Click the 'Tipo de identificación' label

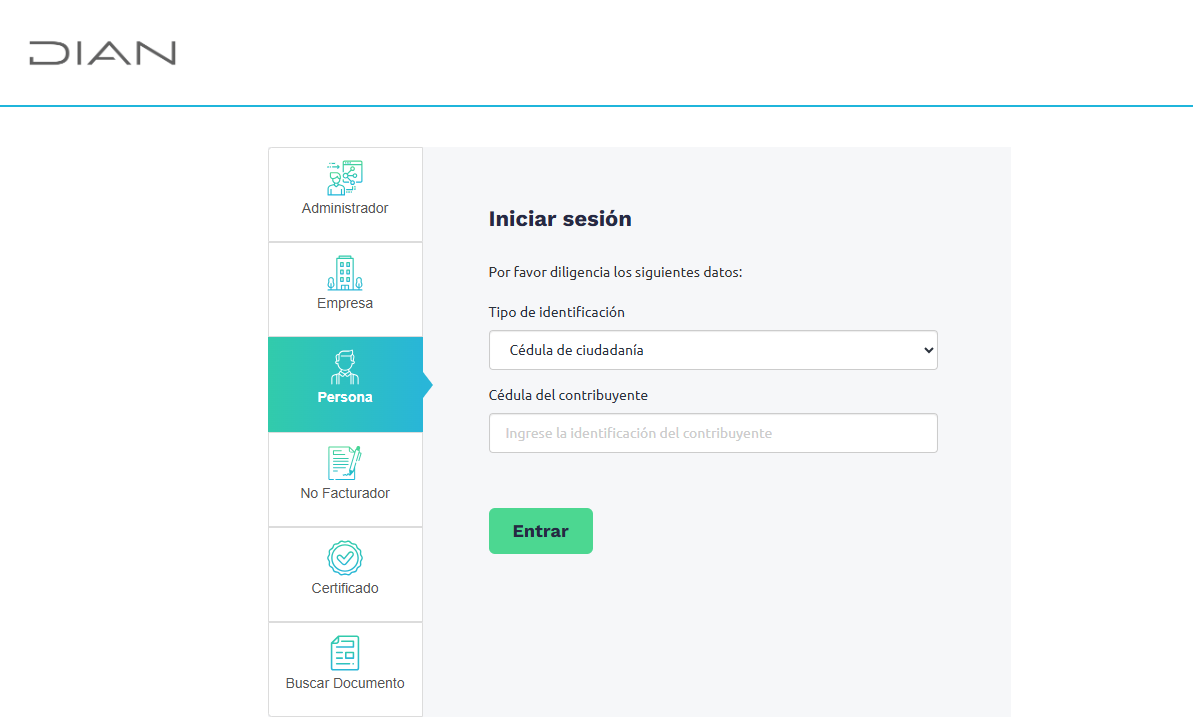(556, 312)
